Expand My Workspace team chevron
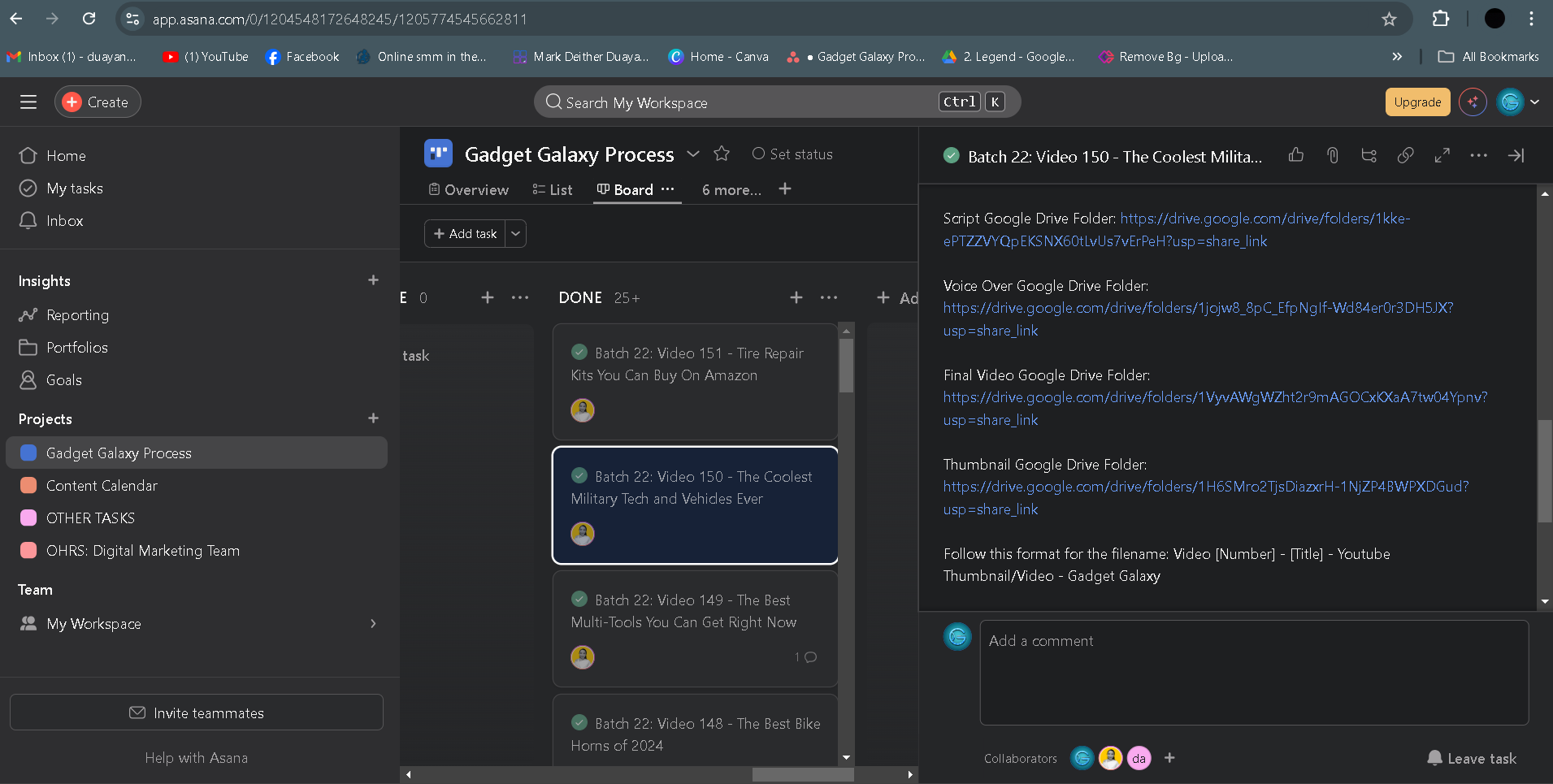The width and height of the screenshot is (1553, 784). pyautogui.click(x=373, y=624)
